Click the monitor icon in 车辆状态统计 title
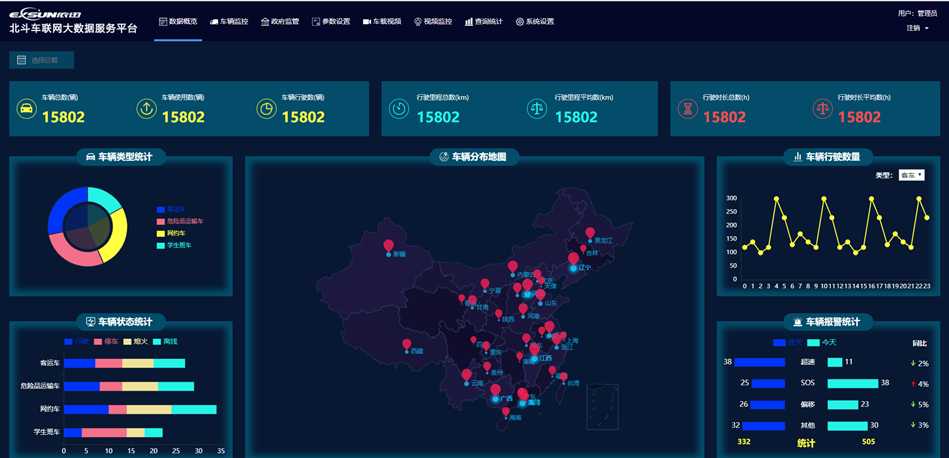949x458 pixels. click(x=91, y=322)
